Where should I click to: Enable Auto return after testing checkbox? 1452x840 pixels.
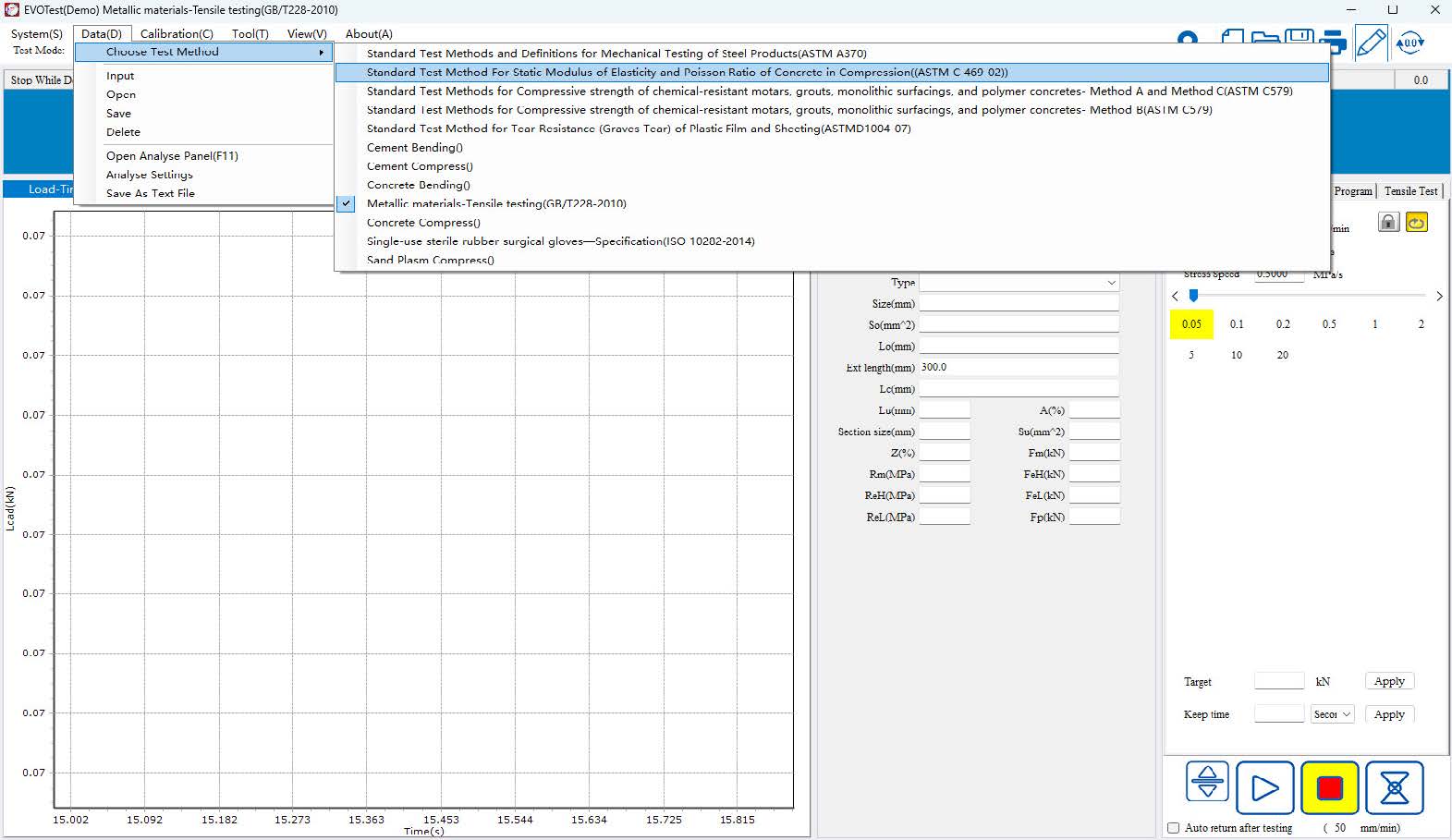[1174, 828]
